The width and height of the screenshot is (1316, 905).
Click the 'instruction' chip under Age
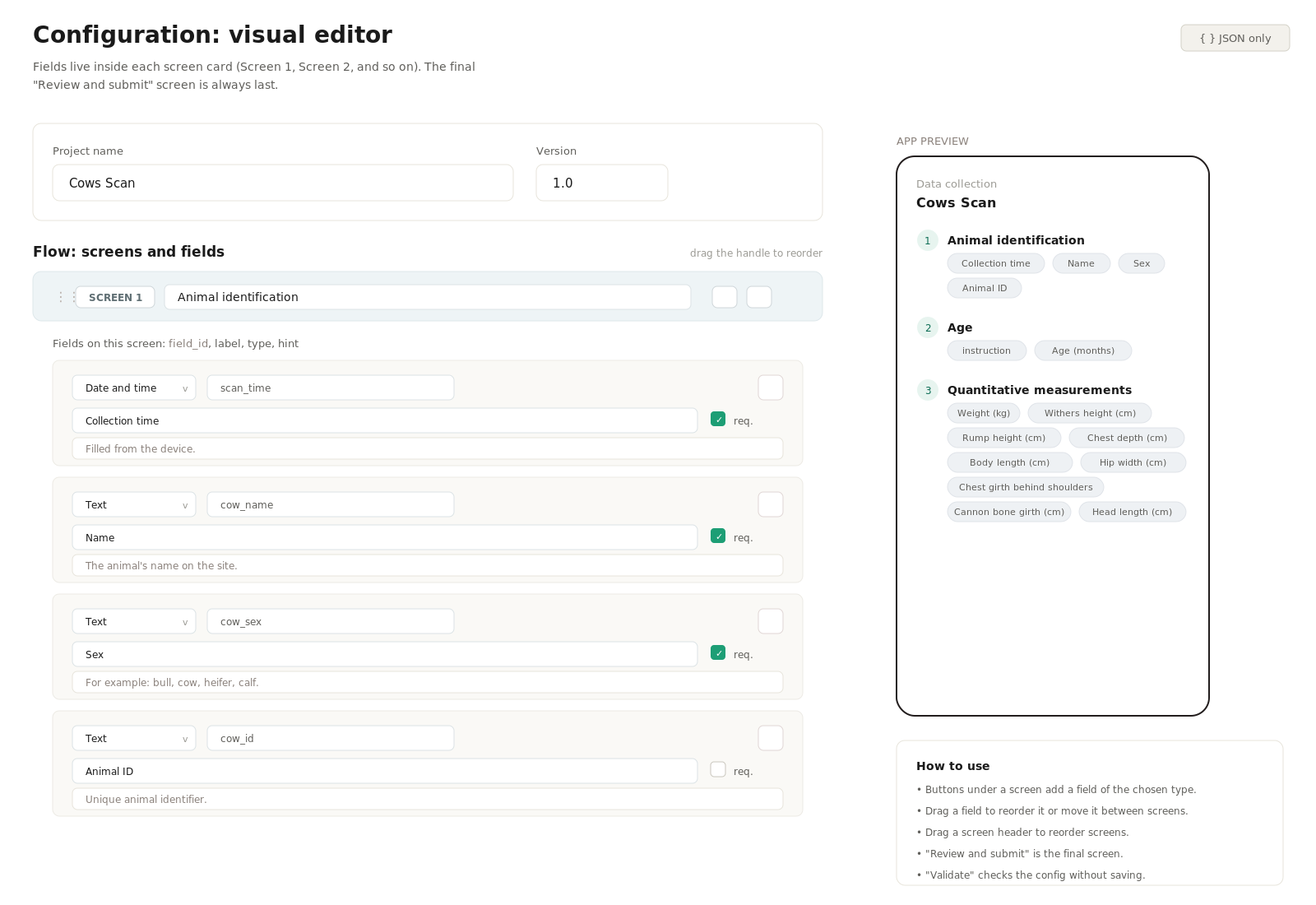point(987,350)
